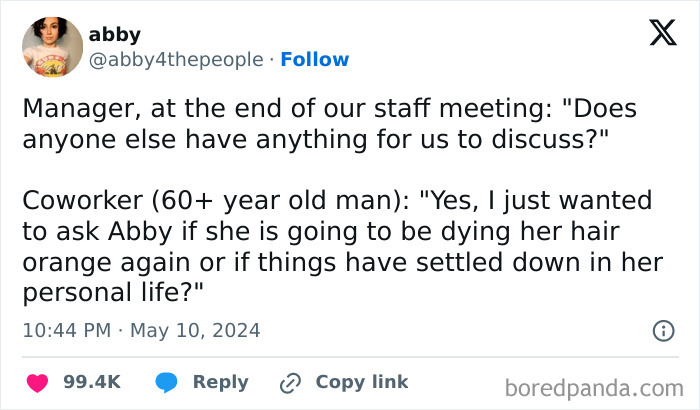This screenshot has width=700, height=410.
Task: Click the paragraph starting with Coworker
Action: [343, 246]
